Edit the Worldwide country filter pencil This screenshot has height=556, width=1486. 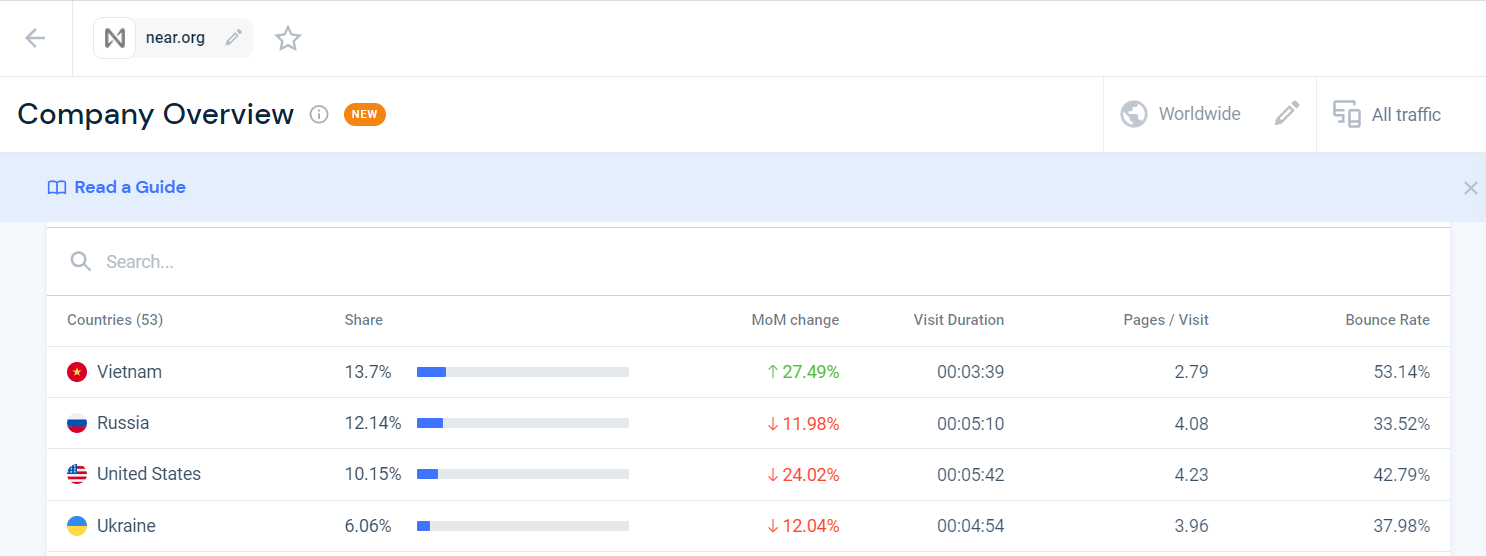[x=1287, y=114]
